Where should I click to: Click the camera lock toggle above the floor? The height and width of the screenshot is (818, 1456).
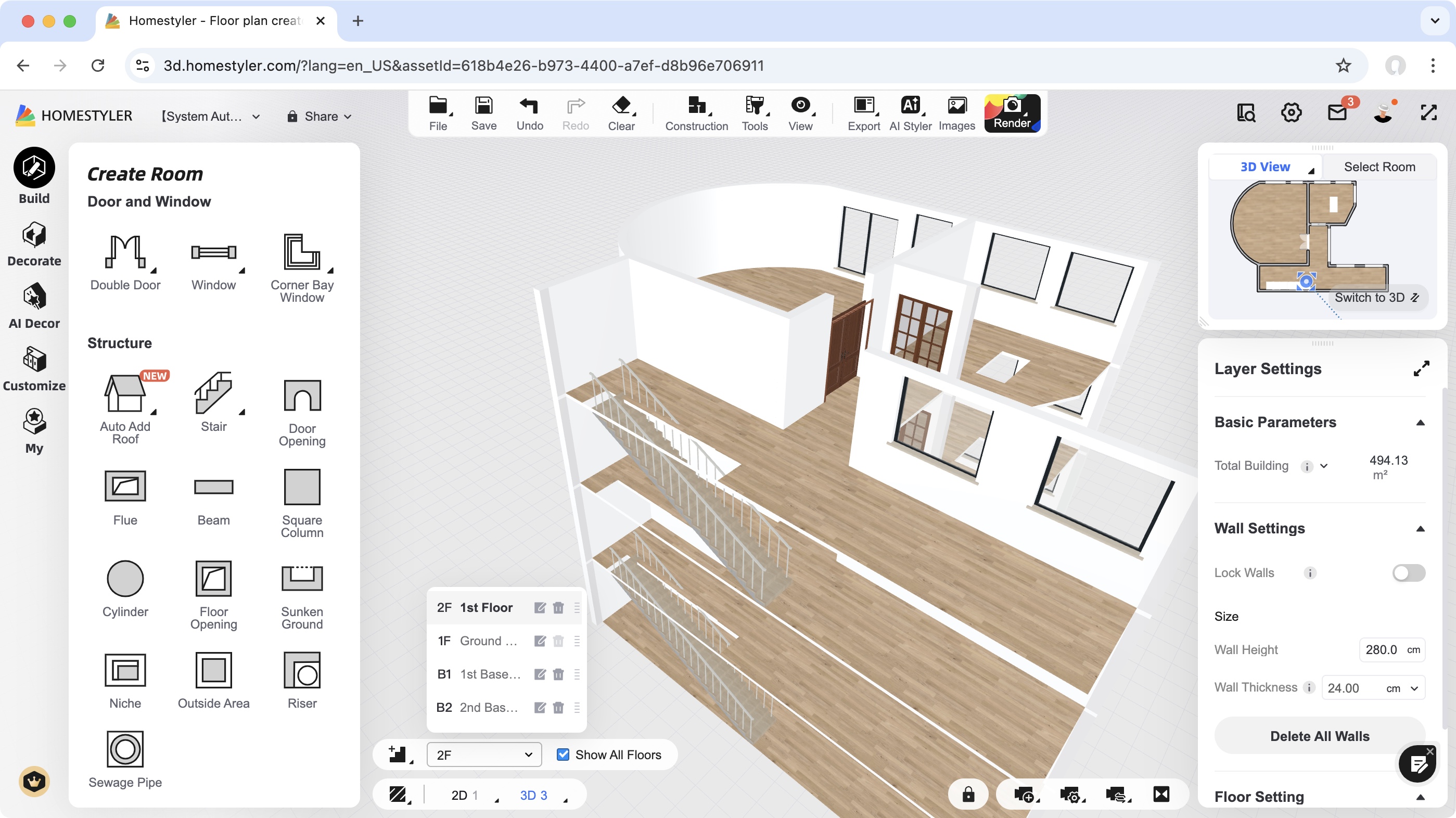click(968, 794)
